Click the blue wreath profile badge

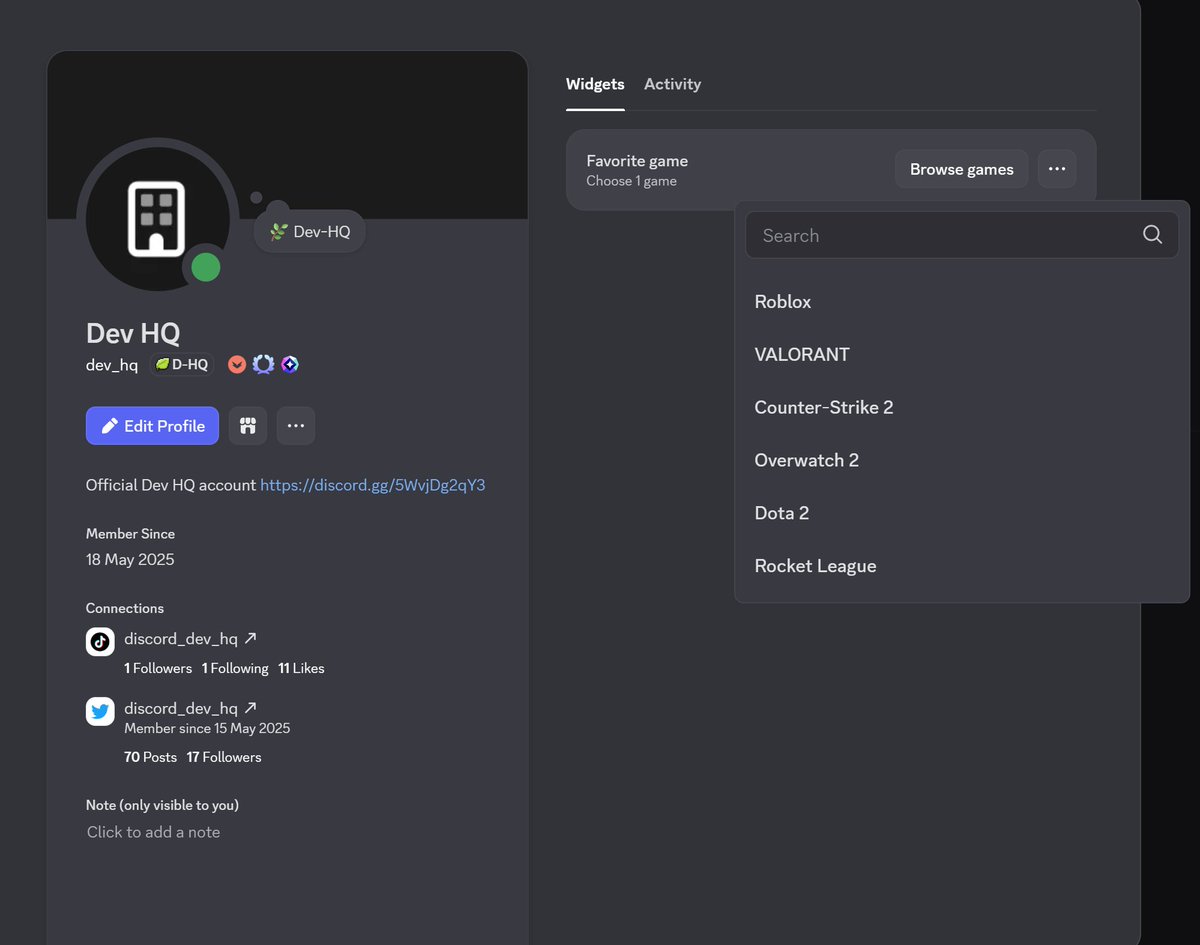pyautogui.click(x=263, y=365)
